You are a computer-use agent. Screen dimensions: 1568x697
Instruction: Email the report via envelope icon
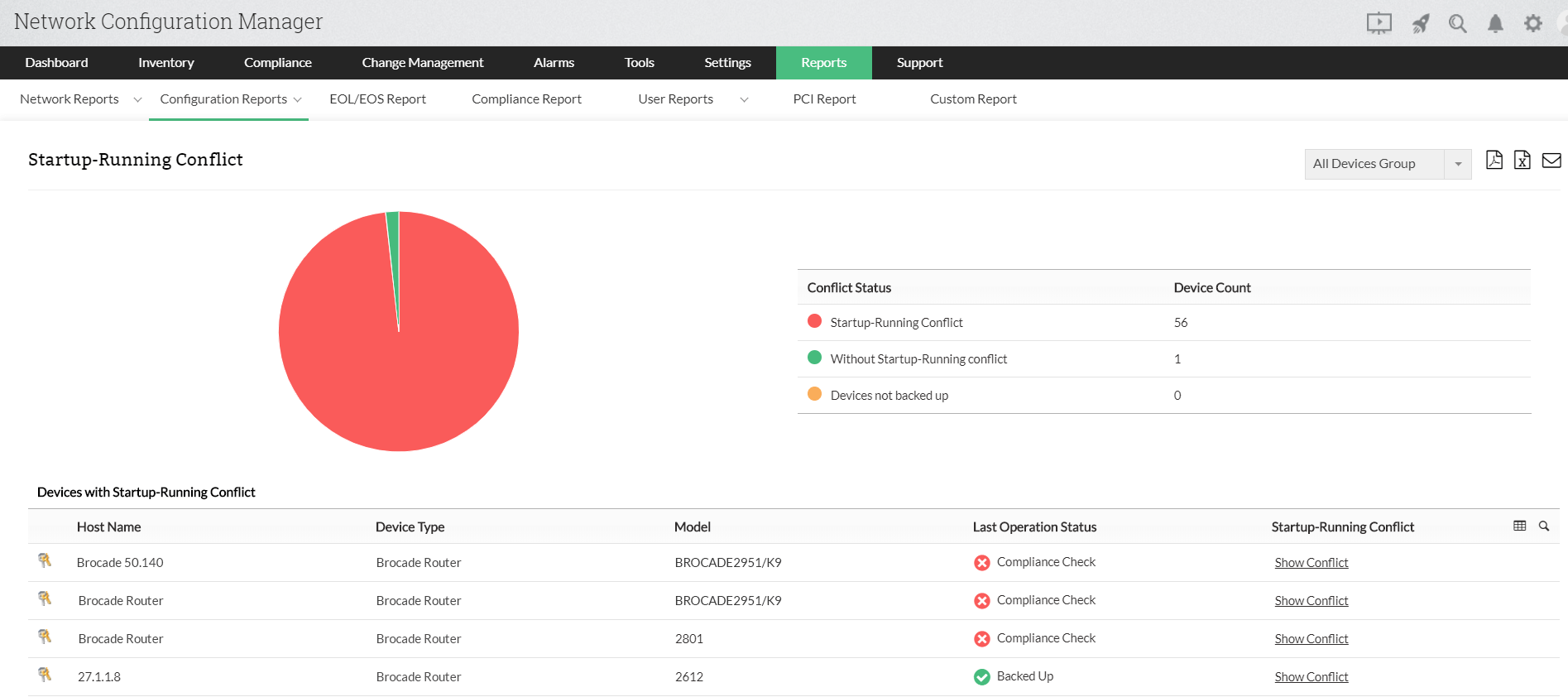[x=1551, y=161]
